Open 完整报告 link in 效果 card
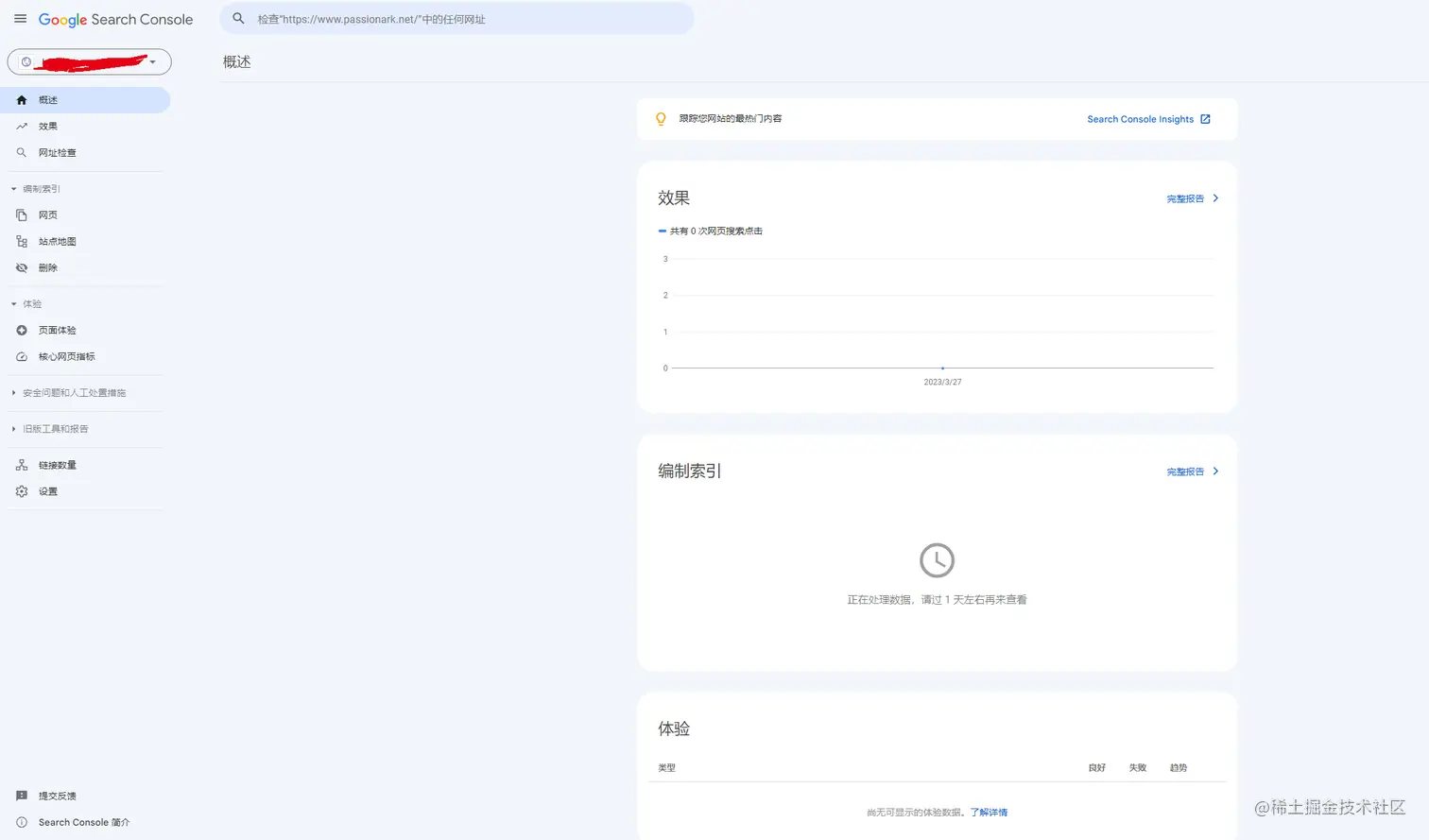1429x840 pixels. [1185, 199]
